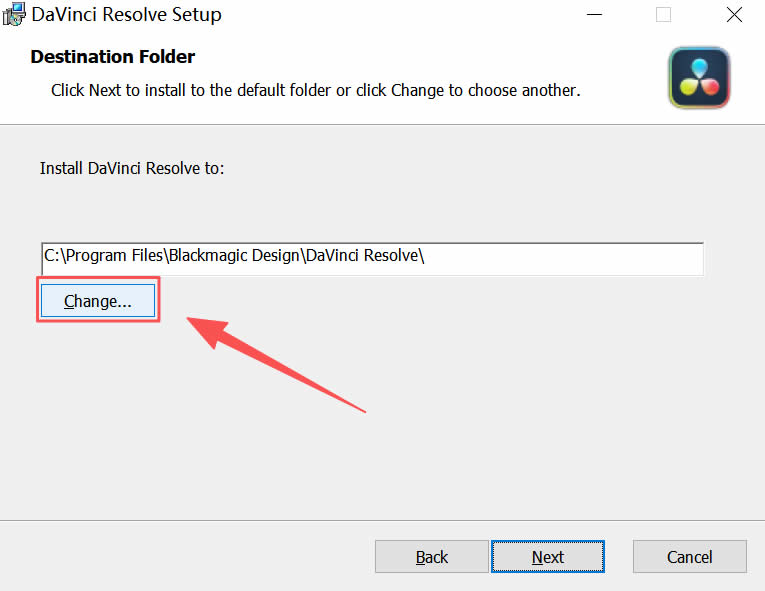Close the setup window
765x591 pixels.
tap(734, 15)
